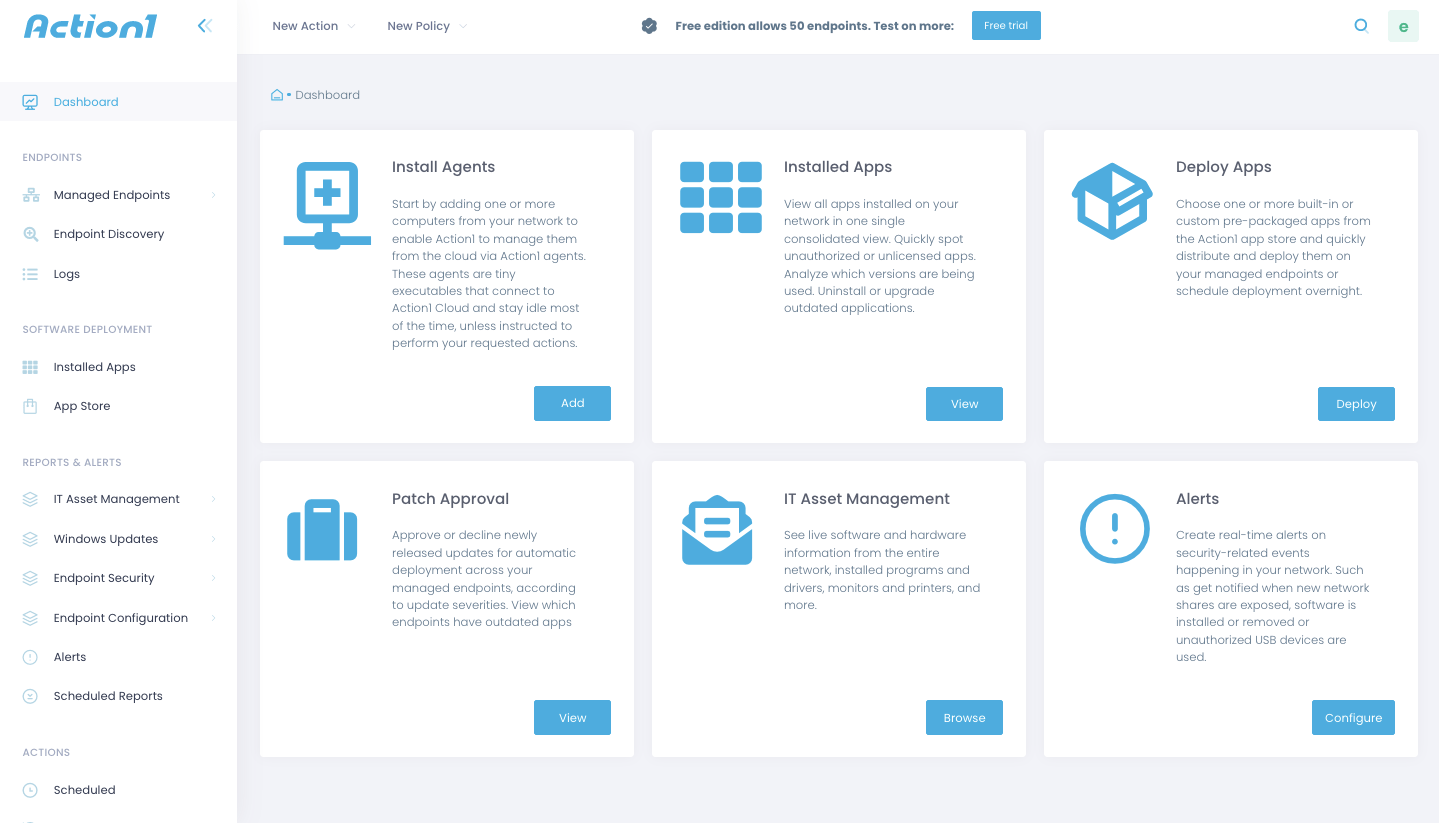Click View on Patch Approval card
Image resolution: width=1439 pixels, height=823 pixels.
[572, 718]
